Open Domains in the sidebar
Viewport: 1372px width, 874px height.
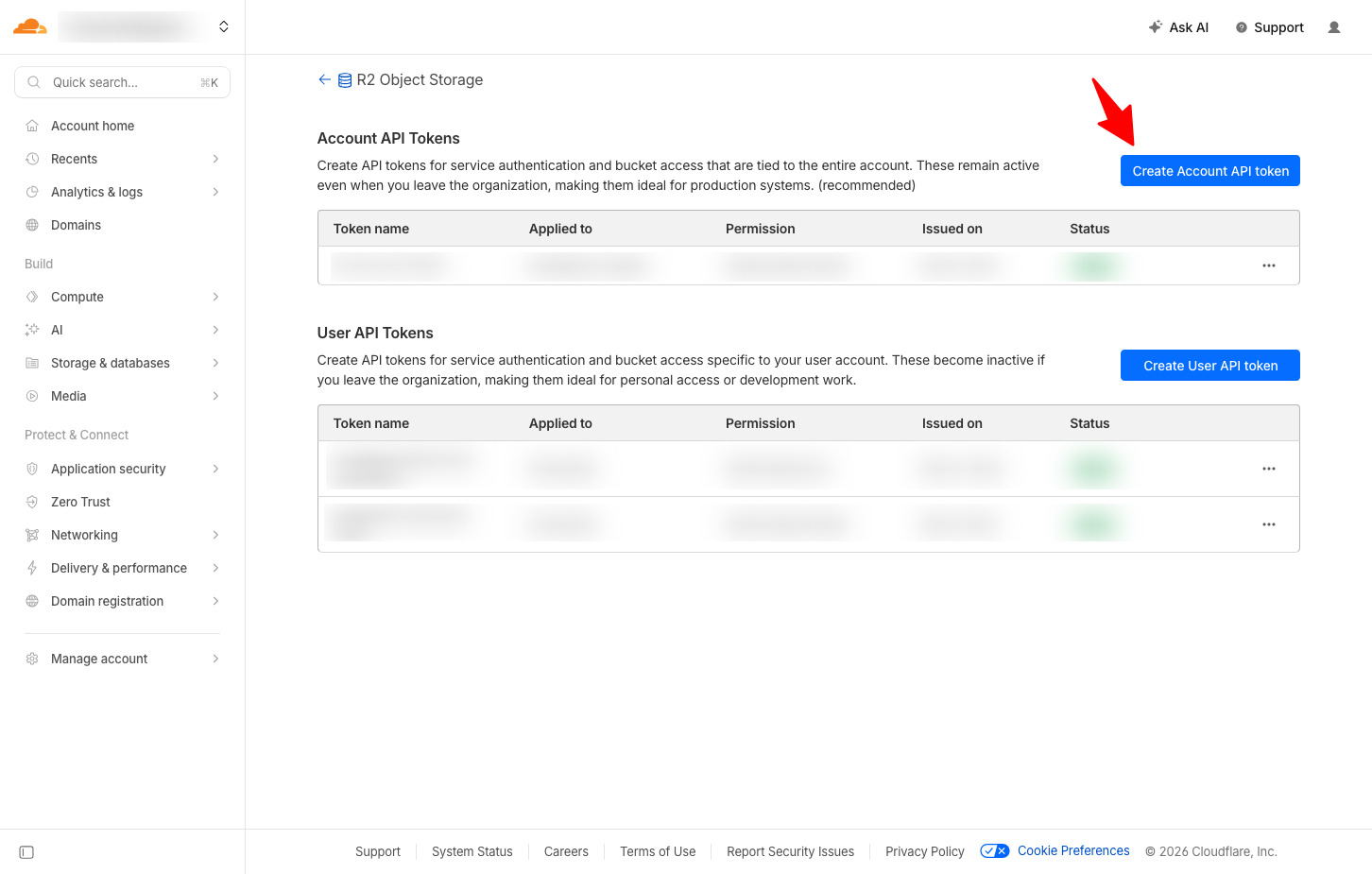76,225
